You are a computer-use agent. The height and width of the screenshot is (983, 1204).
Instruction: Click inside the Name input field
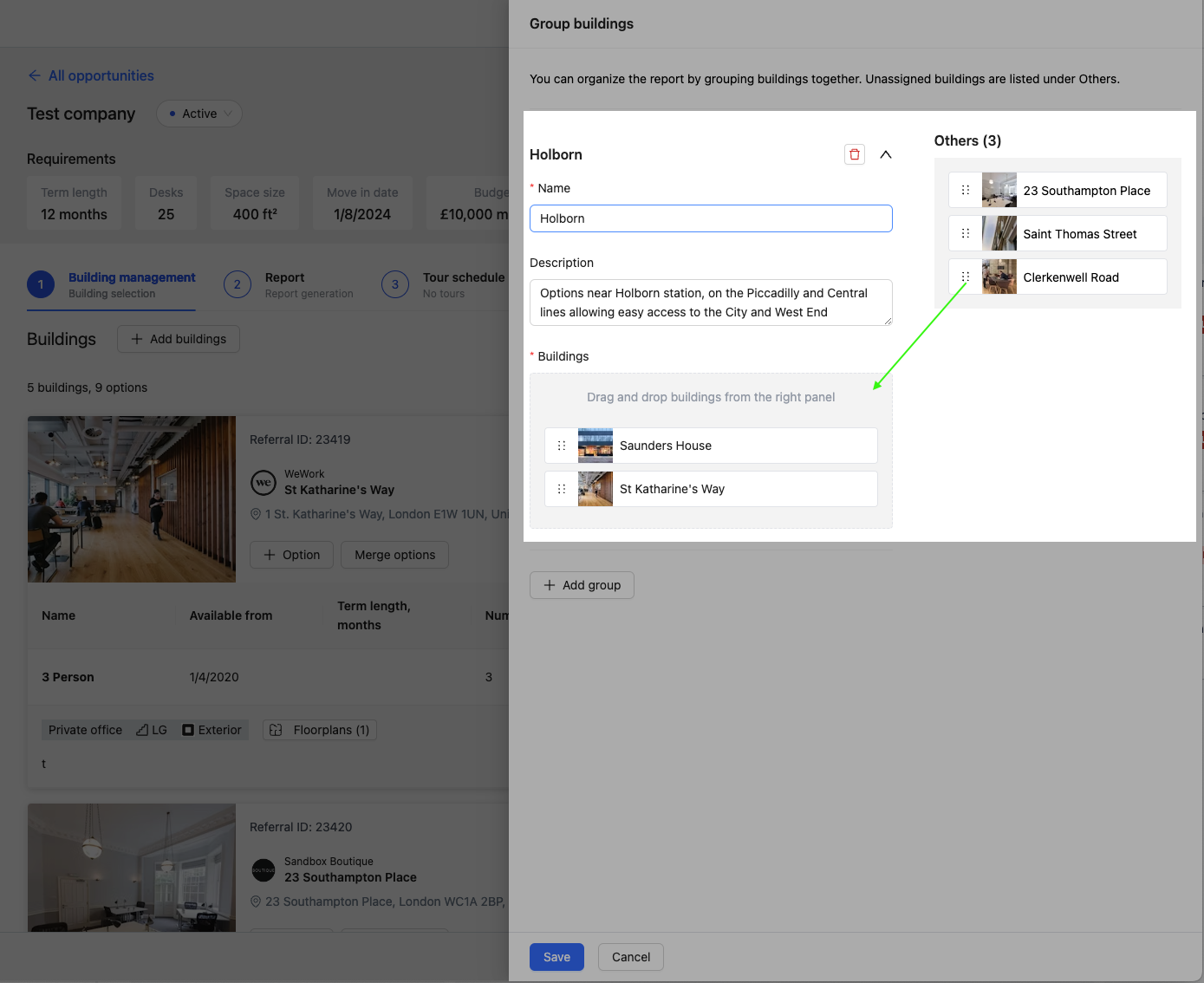point(710,218)
